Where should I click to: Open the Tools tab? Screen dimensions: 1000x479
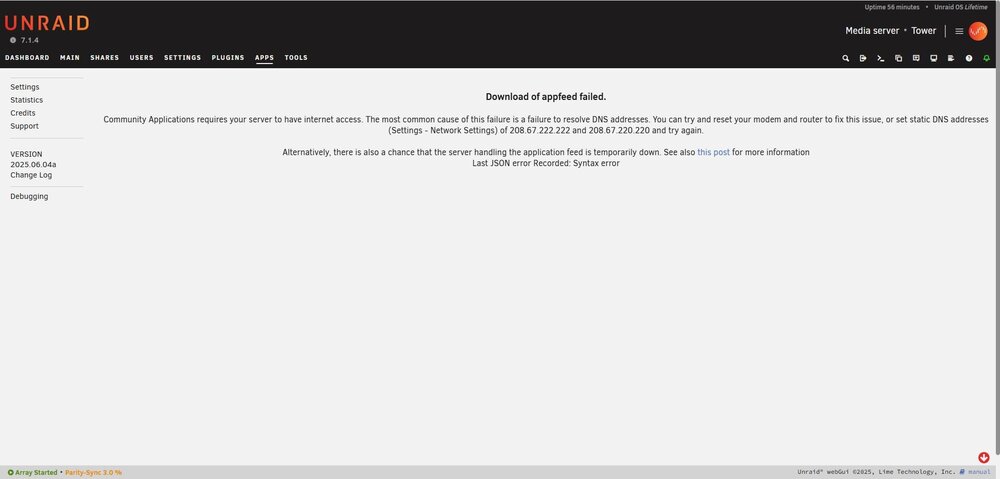296,57
